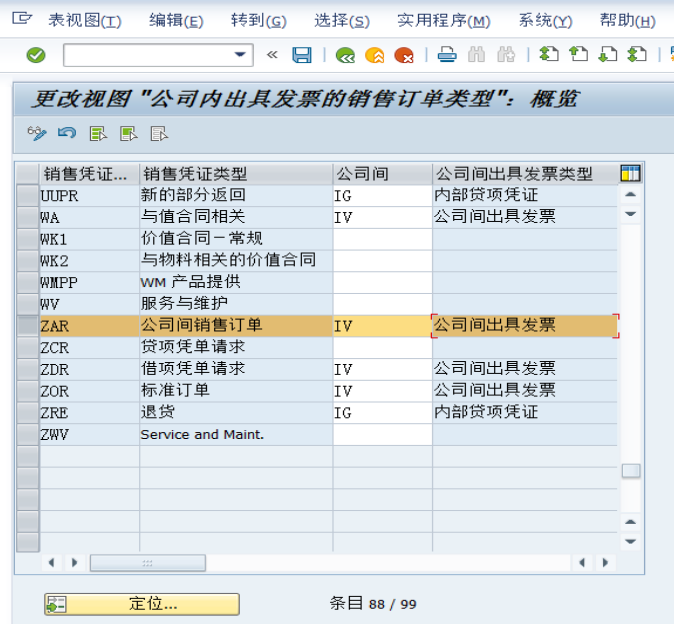
Task: Select the row marker for WMPP
Action: [x=28, y=282]
